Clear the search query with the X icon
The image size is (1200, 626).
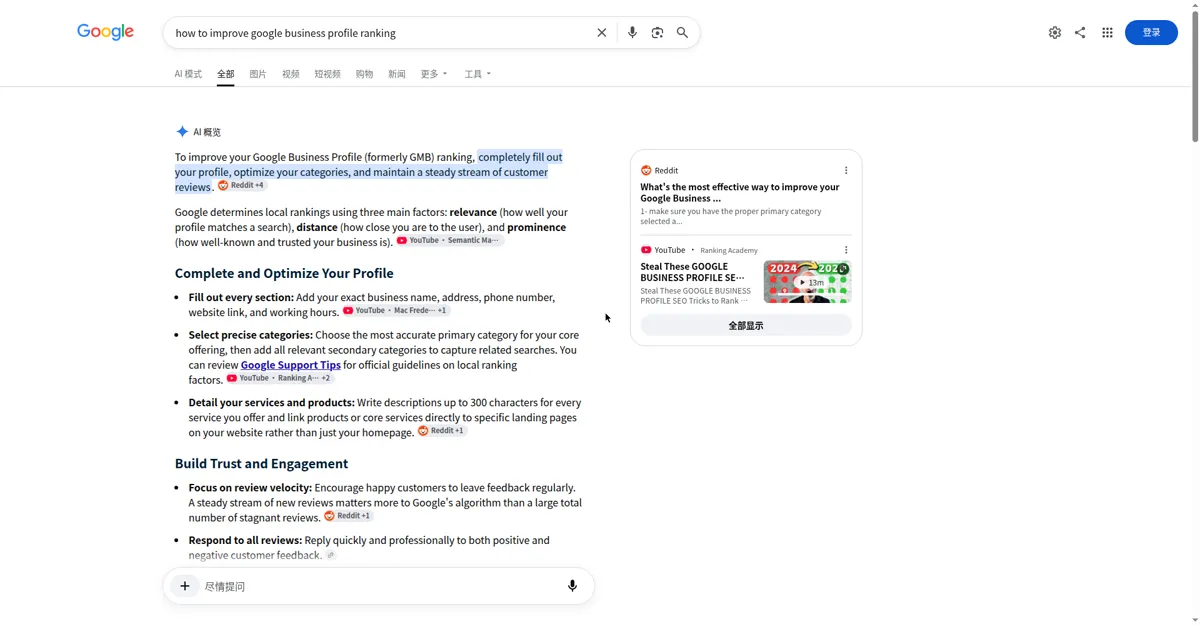(x=602, y=33)
